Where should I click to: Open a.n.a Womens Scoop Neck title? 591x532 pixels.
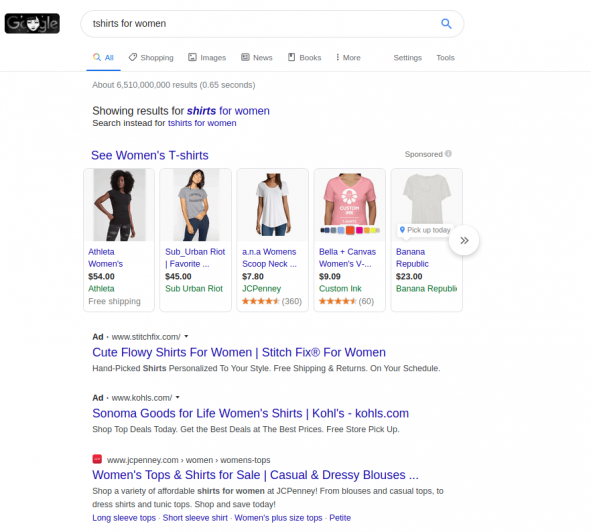tap(269, 258)
